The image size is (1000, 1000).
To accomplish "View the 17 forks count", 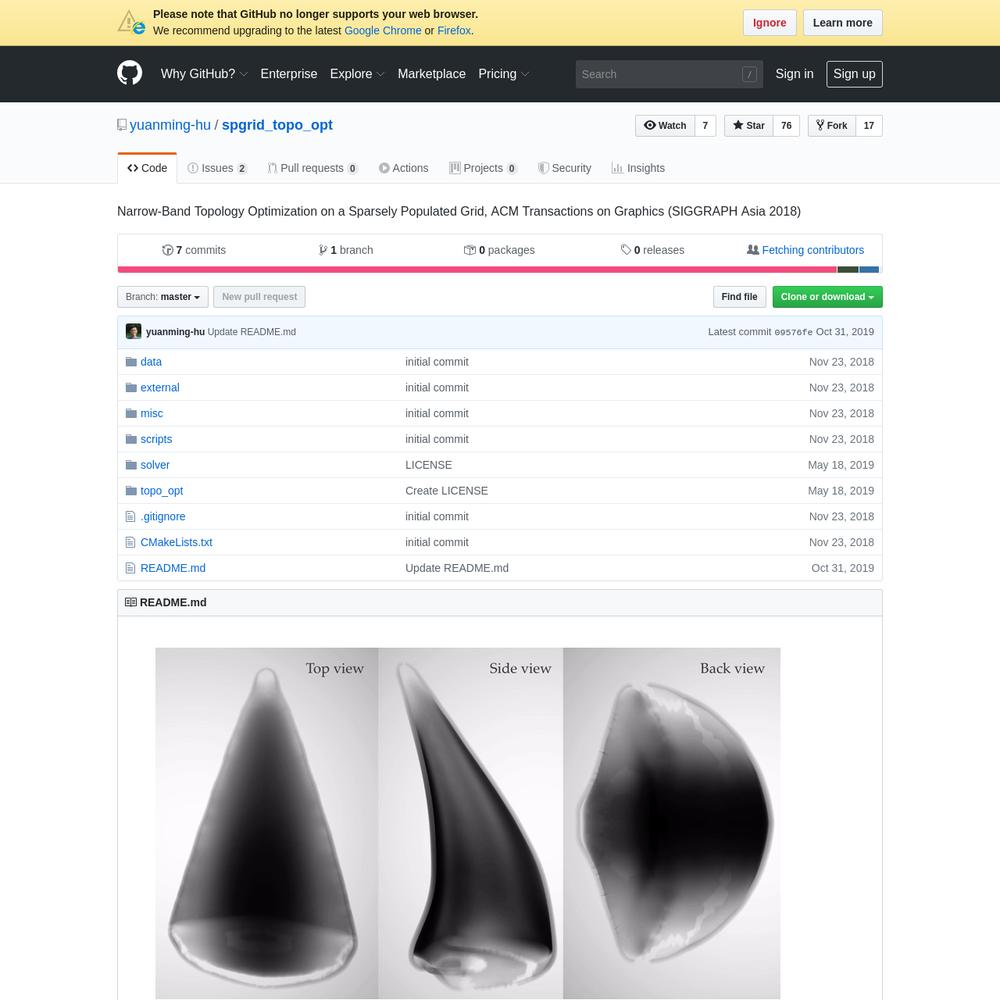I will [x=869, y=126].
